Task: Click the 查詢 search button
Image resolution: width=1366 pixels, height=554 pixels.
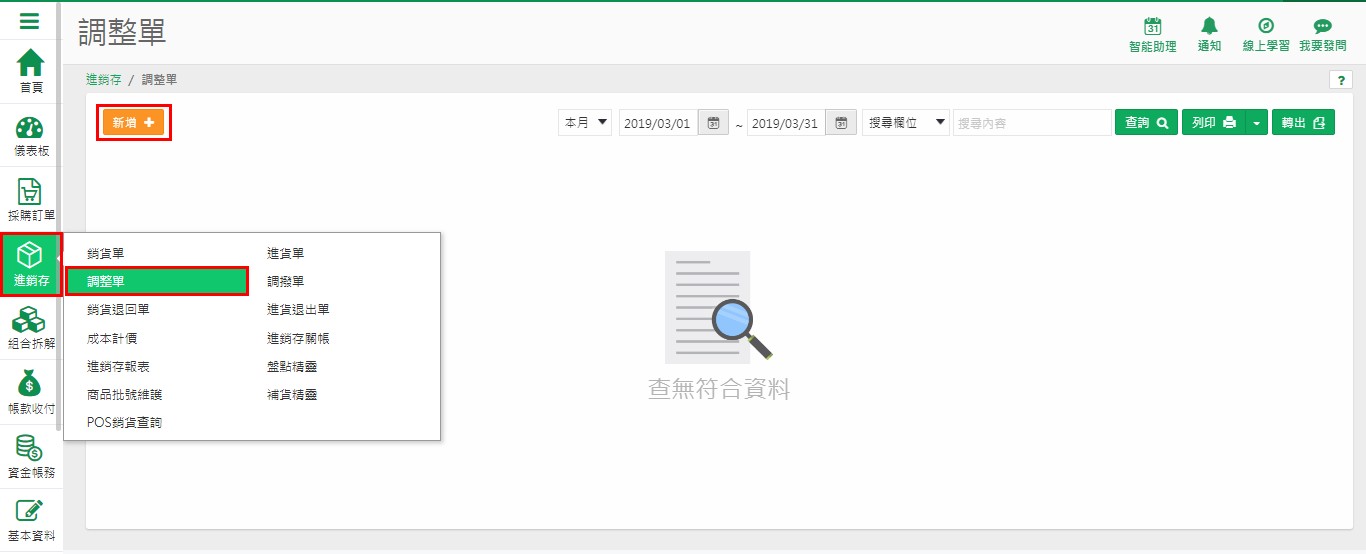Action: click(x=1146, y=122)
